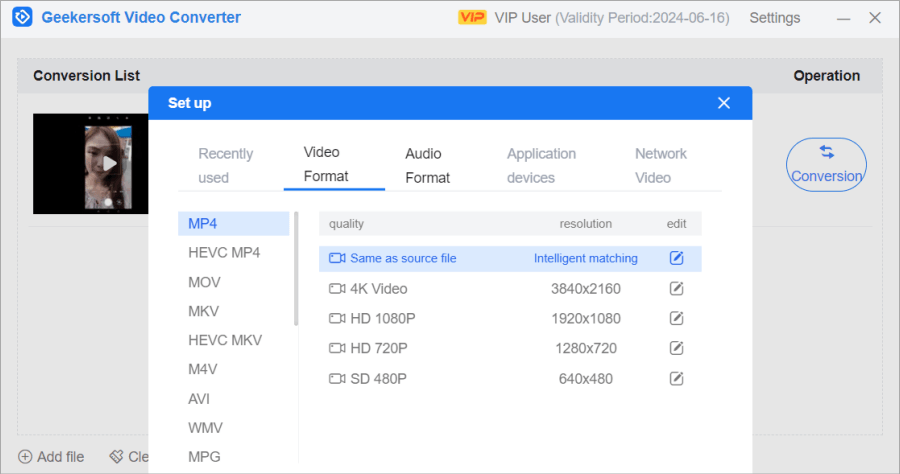Edit the Same as source file preset

(676, 258)
